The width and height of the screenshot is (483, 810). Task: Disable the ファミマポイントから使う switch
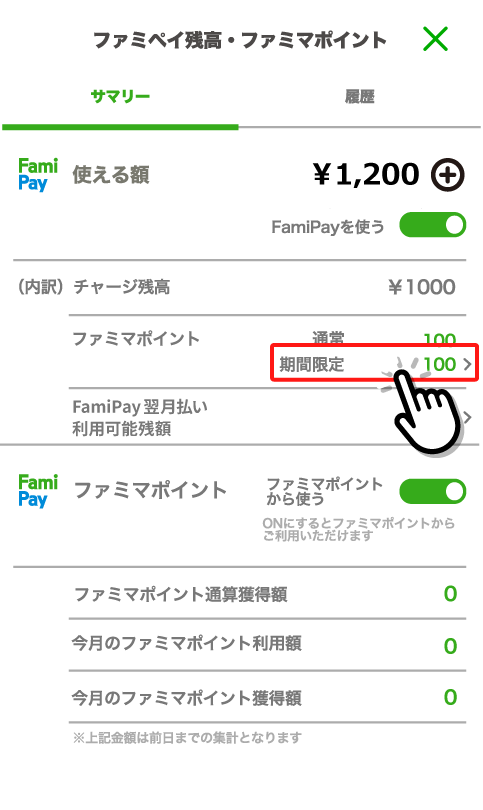[x=433, y=491]
